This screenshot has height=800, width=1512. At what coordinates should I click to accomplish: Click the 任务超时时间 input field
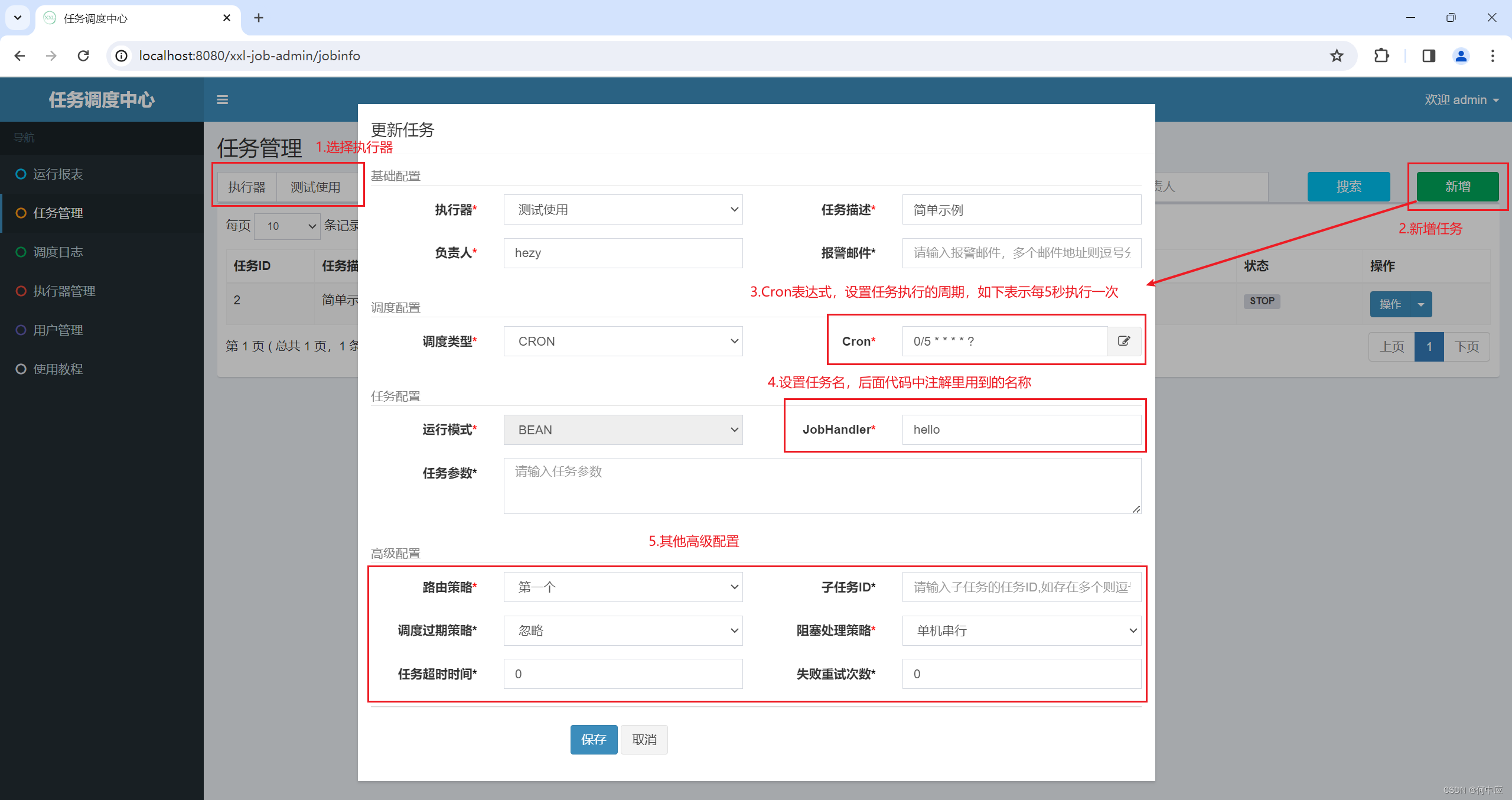(623, 674)
